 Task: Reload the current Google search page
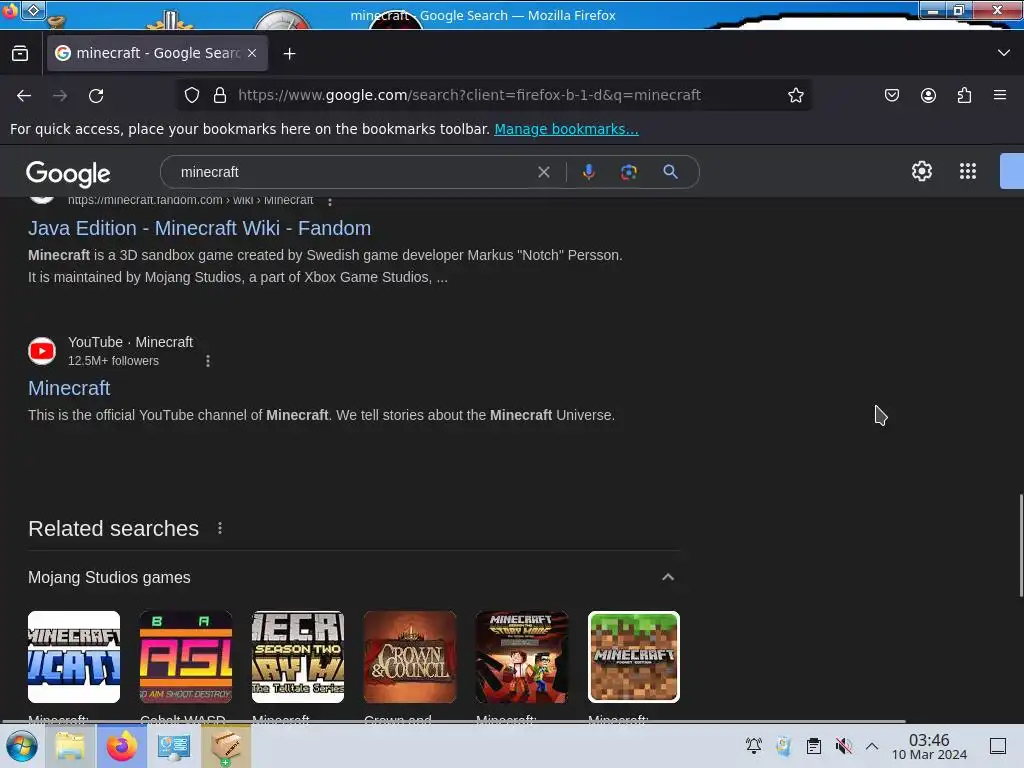[96, 95]
